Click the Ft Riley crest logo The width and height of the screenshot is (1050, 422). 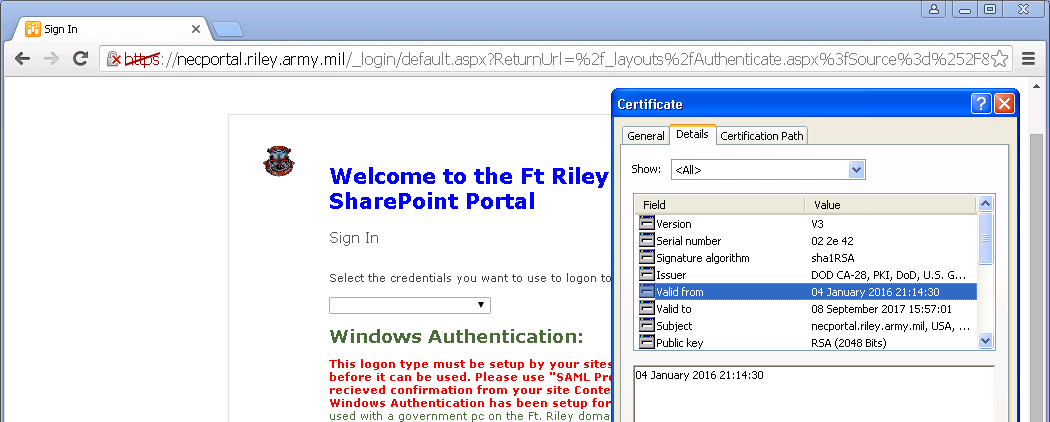[x=279, y=161]
